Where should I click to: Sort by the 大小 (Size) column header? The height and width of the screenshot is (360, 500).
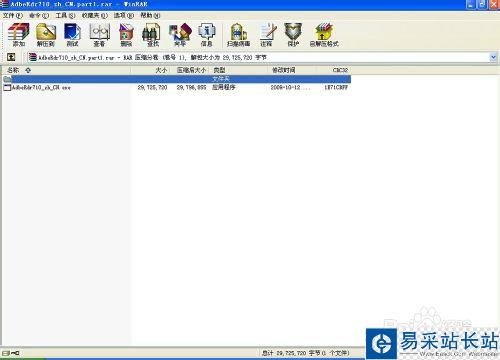pyautogui.click(x=152, y=70)
